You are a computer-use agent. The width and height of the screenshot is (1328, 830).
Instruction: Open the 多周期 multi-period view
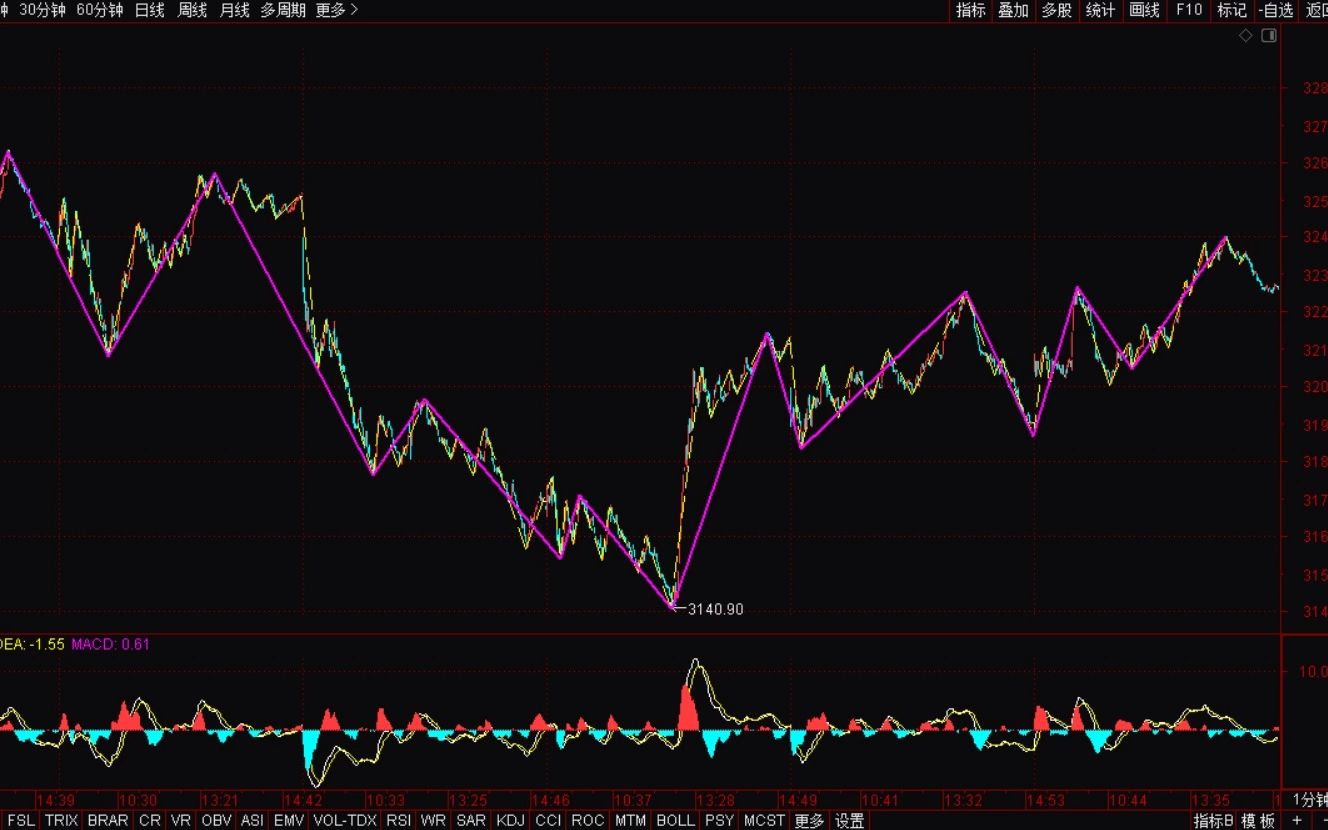283,10
